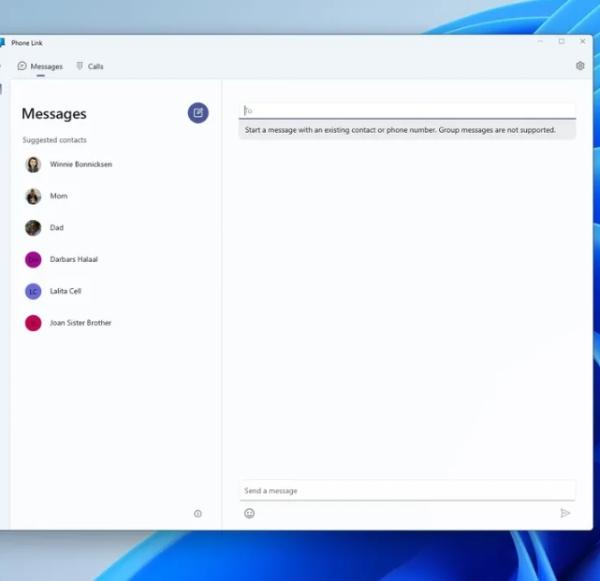Image resolution: width=600 pixels, height=581 pixels.
Task: Click Joan Sister Brother's red avatar
Action: (x=33, y=323)
